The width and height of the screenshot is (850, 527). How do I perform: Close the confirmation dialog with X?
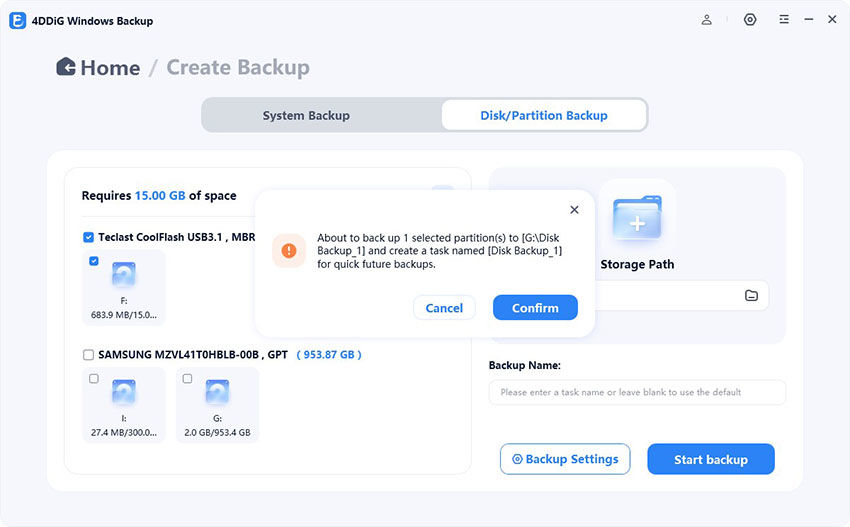pos(574,210)
